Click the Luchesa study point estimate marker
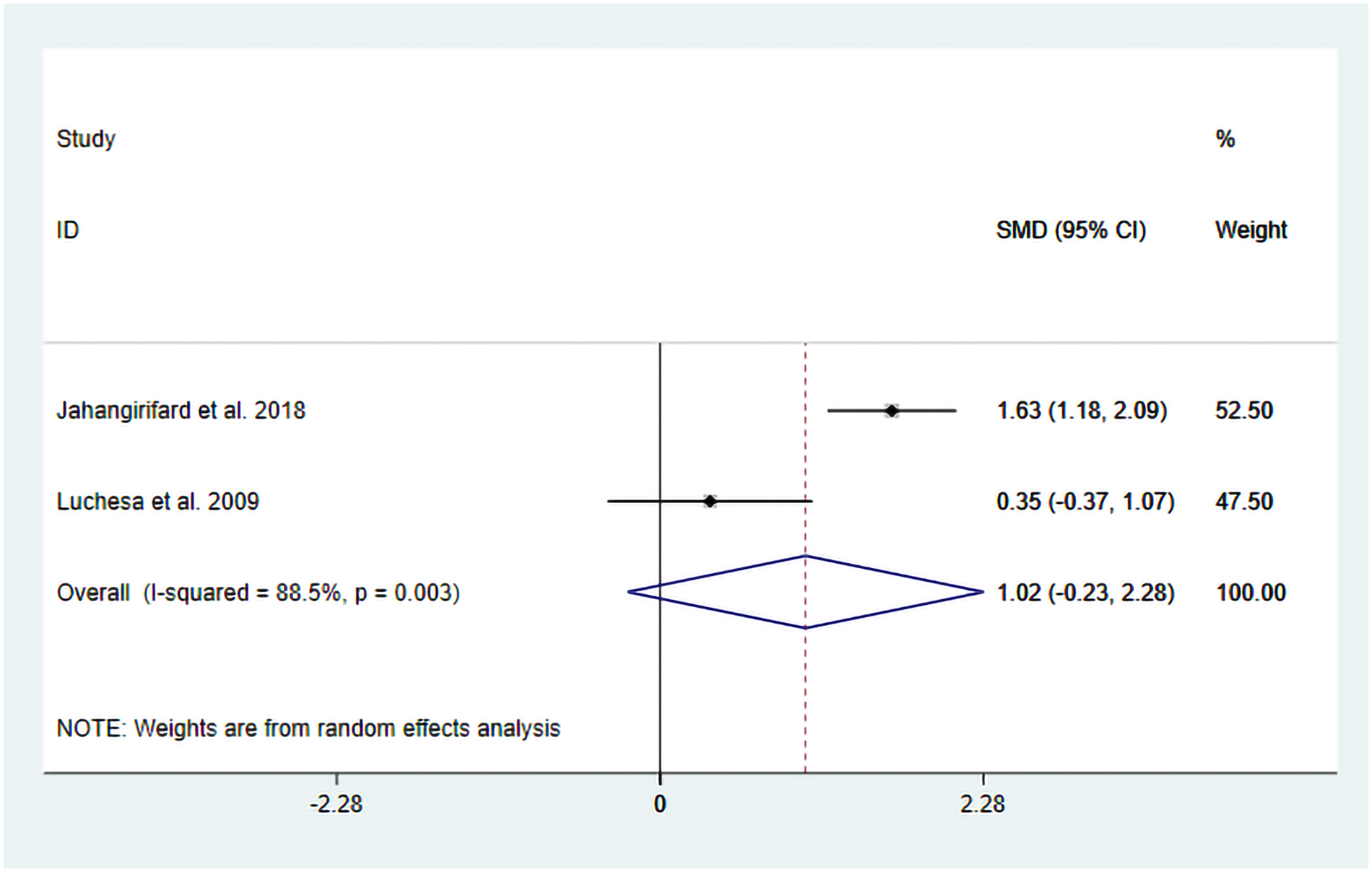This screenshot has width=1372, height=872. pyautogui.click(x=710, y=501)
